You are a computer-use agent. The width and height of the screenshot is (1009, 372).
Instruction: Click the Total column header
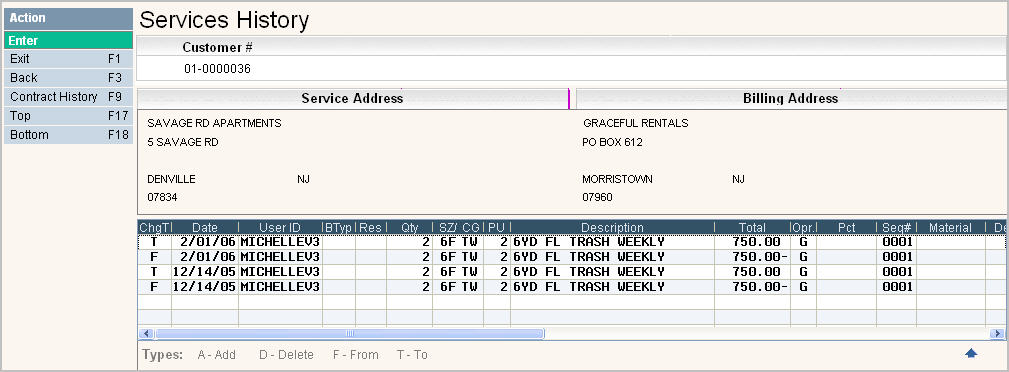tap(752, 228)
